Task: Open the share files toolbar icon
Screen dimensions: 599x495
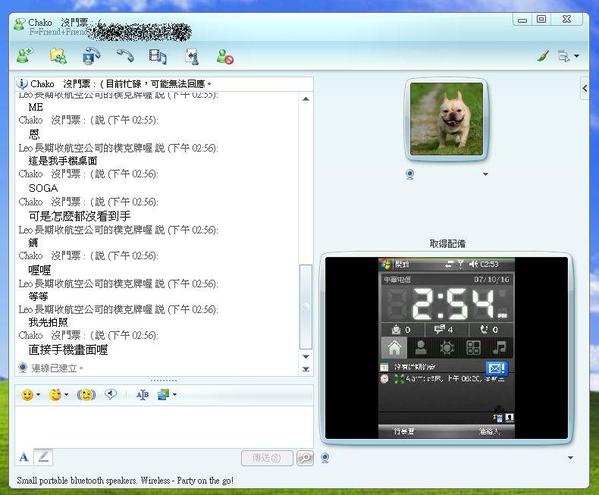Action: click(58, 57)
